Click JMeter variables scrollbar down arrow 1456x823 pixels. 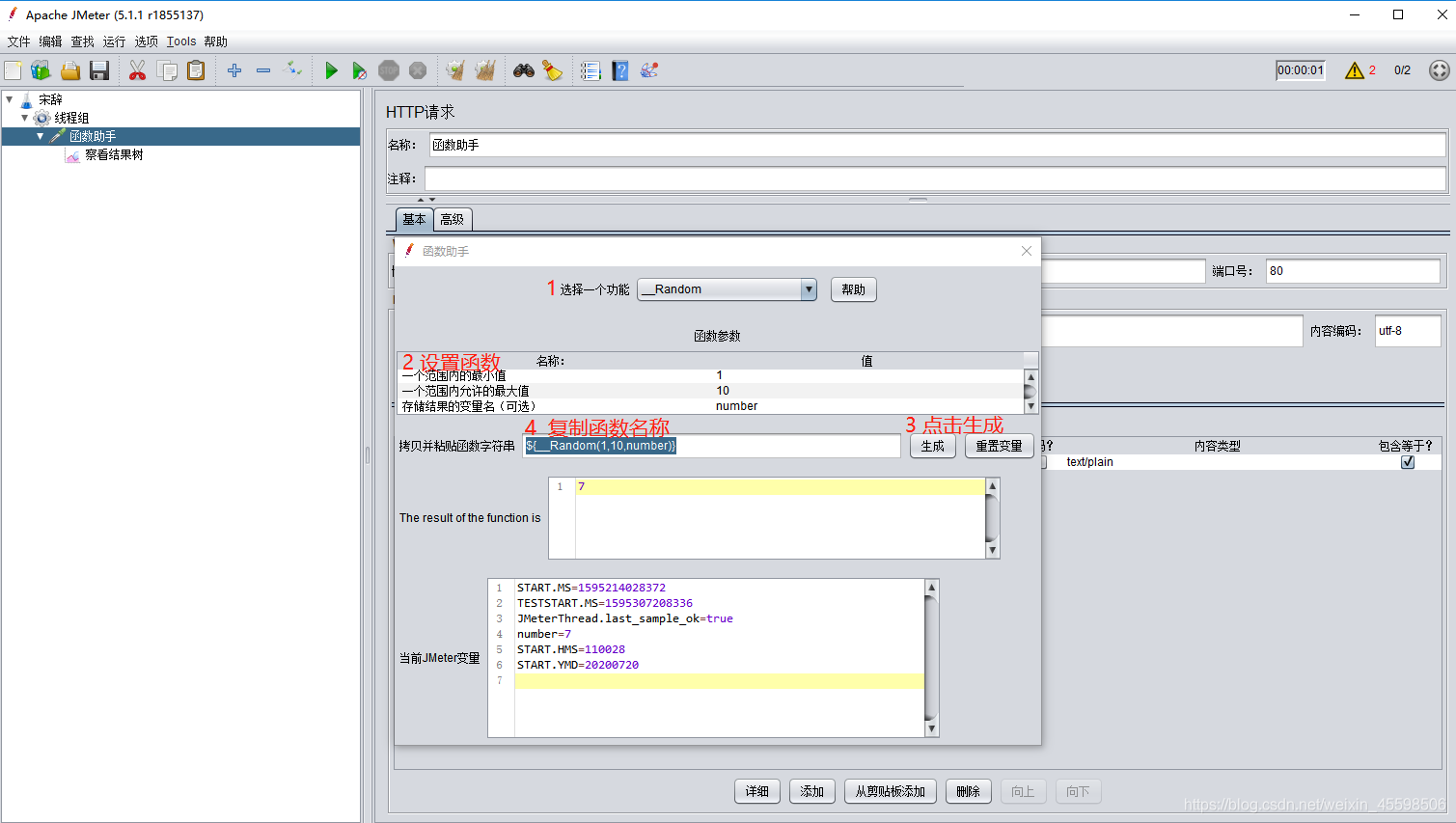click(x=931, y=729)
